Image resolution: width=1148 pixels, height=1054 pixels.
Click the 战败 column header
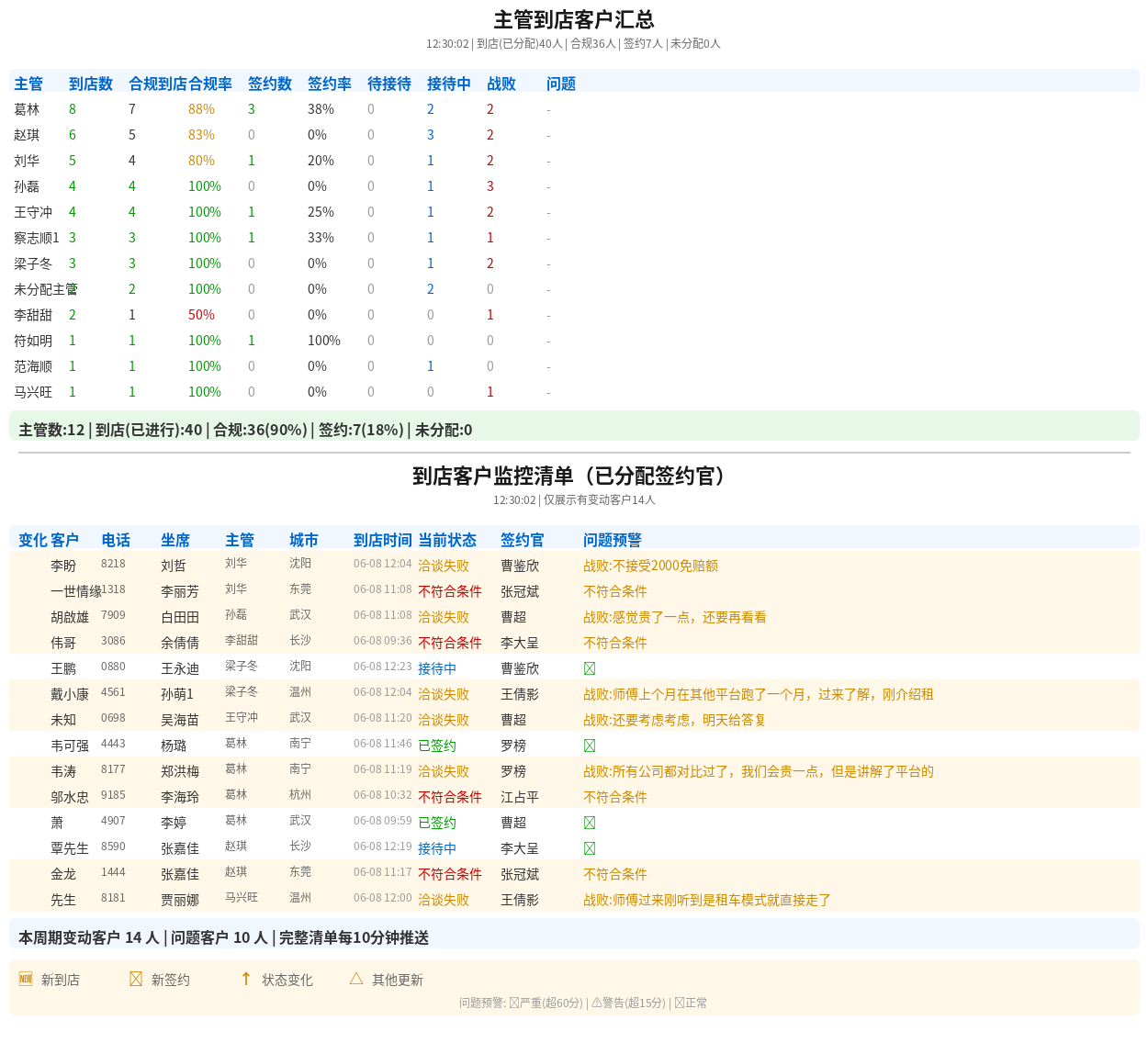coord(501,84)
